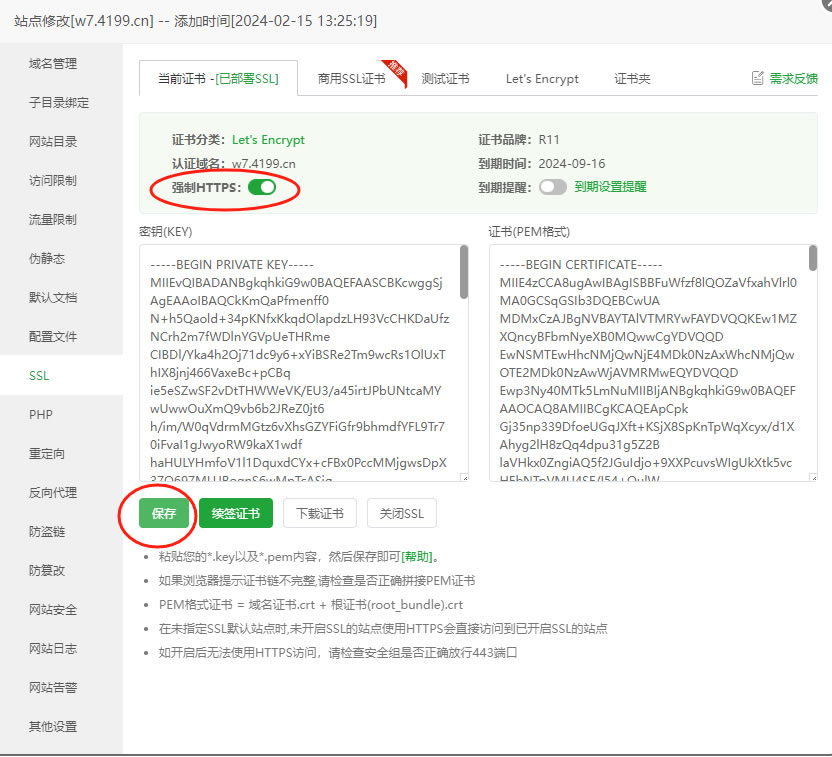
Task: Click the 续签证书 button
Action: pyautogui.click(x=235, y=513)
